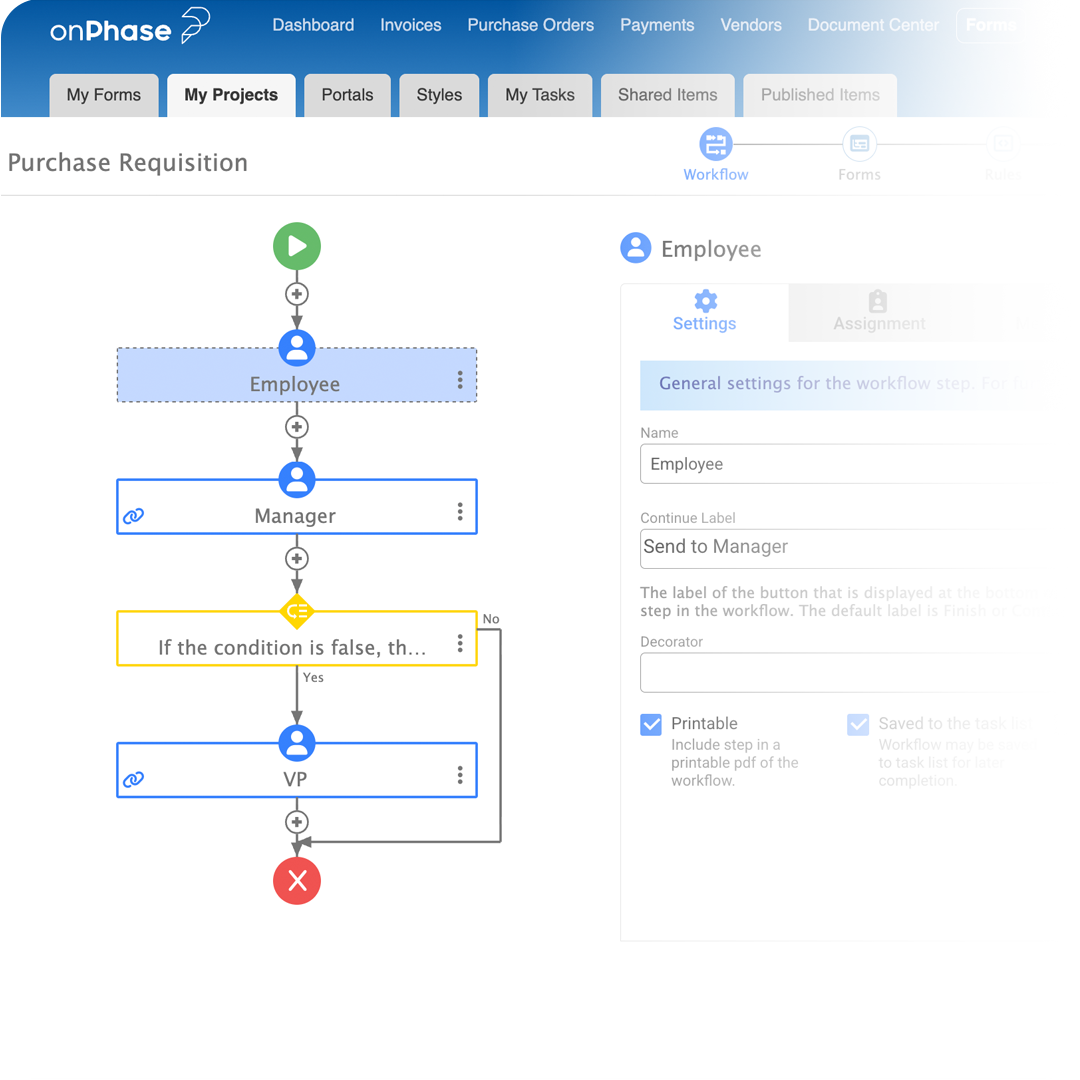Switch to the My Tasks tab

pos(540,95)
